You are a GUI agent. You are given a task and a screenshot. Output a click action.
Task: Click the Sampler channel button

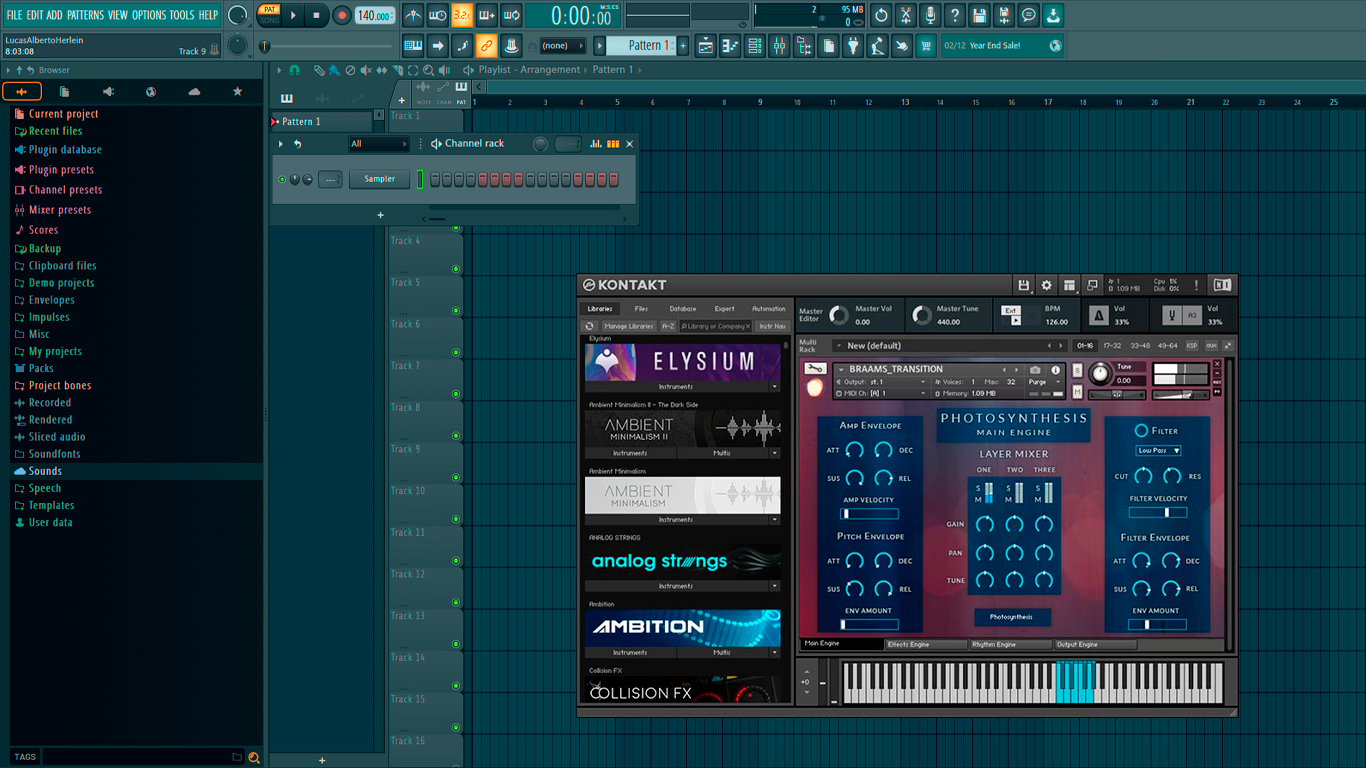click(379, 179)
